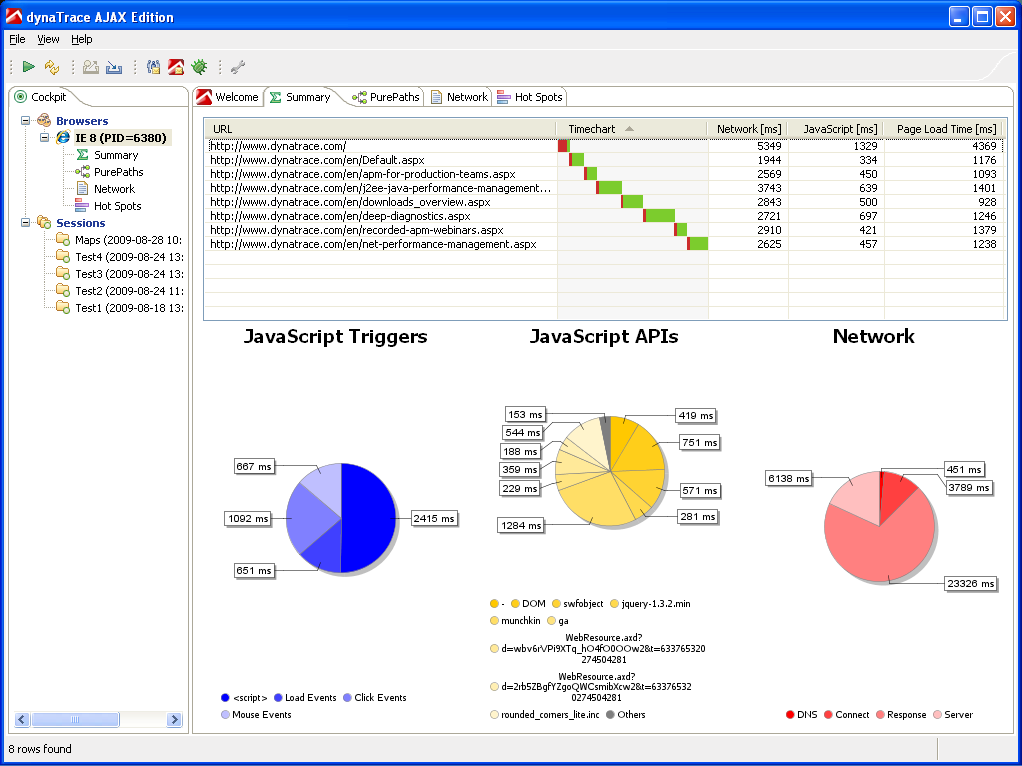The image size is (1022, 766).
Task: Select the deep-diagnostics.aspx URL row
Action: point(605,216)
